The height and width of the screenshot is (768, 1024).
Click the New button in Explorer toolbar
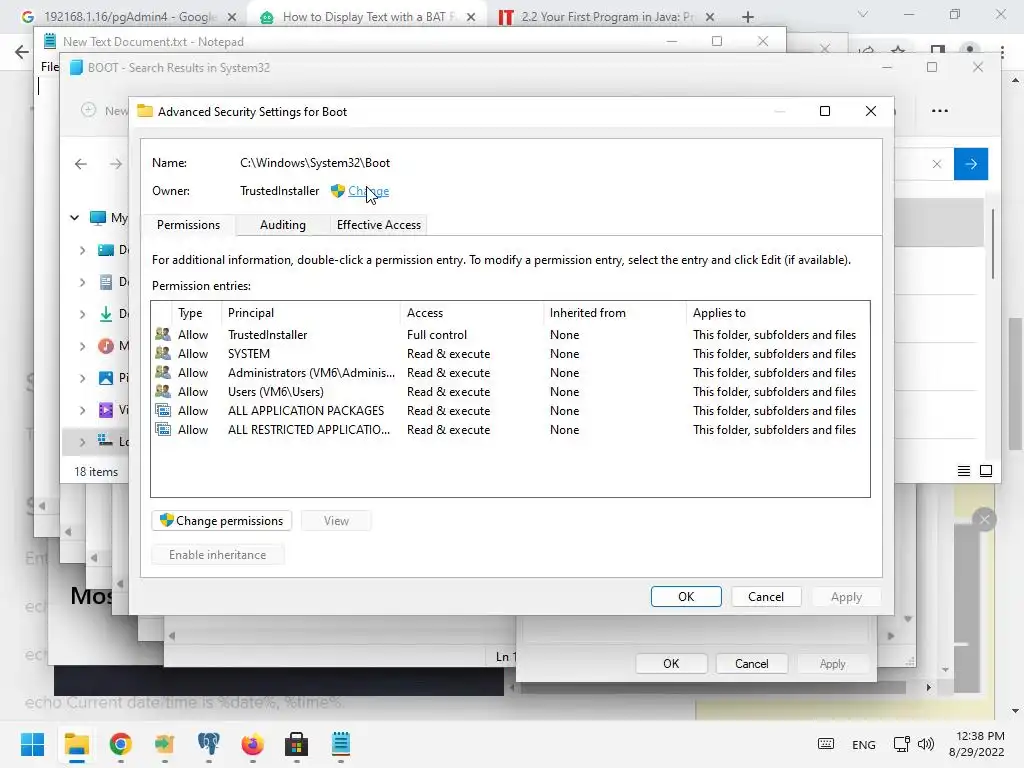point(105,110)
